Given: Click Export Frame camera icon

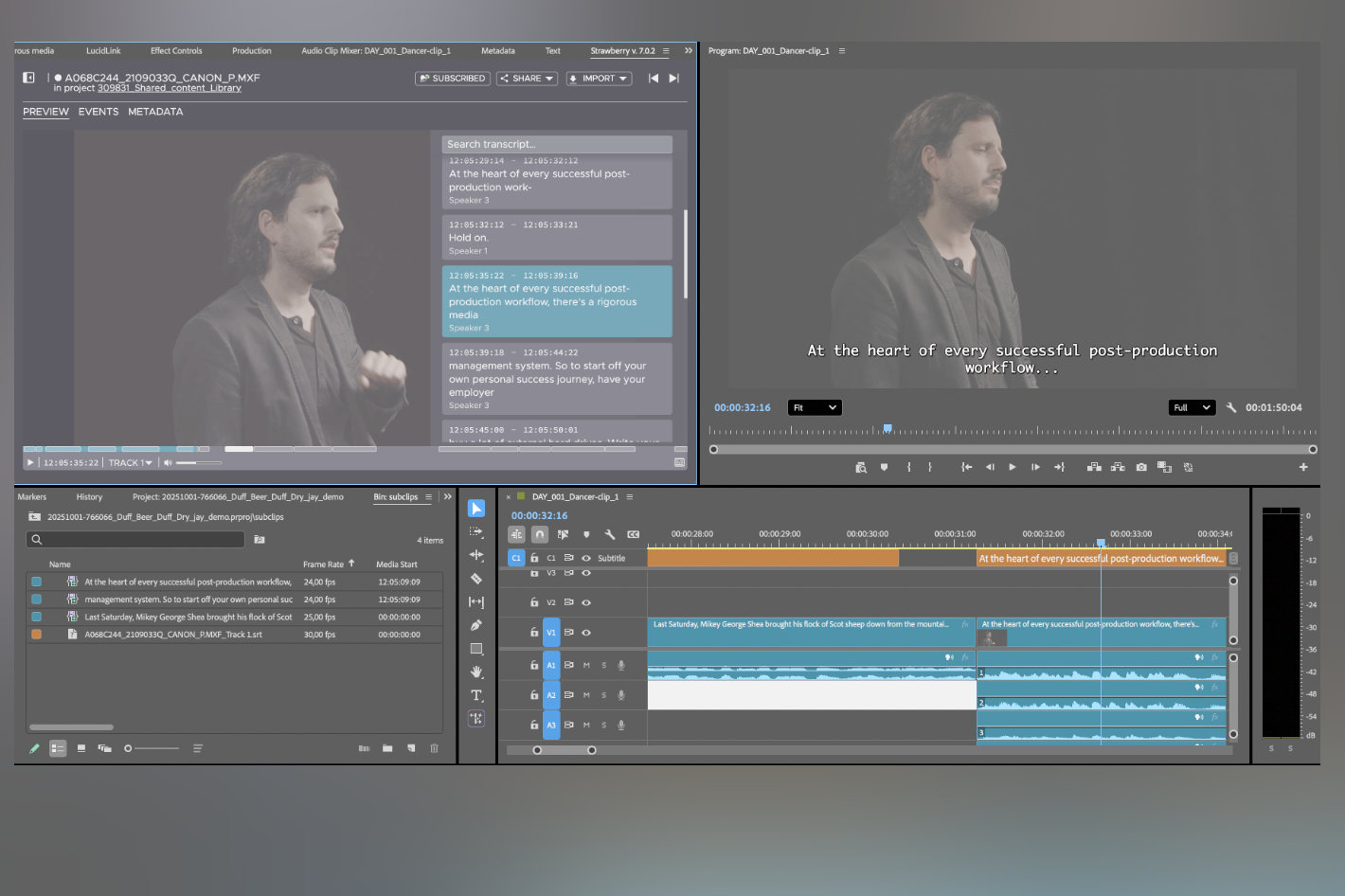Looking at the screenshot, I should [1141, 467].
